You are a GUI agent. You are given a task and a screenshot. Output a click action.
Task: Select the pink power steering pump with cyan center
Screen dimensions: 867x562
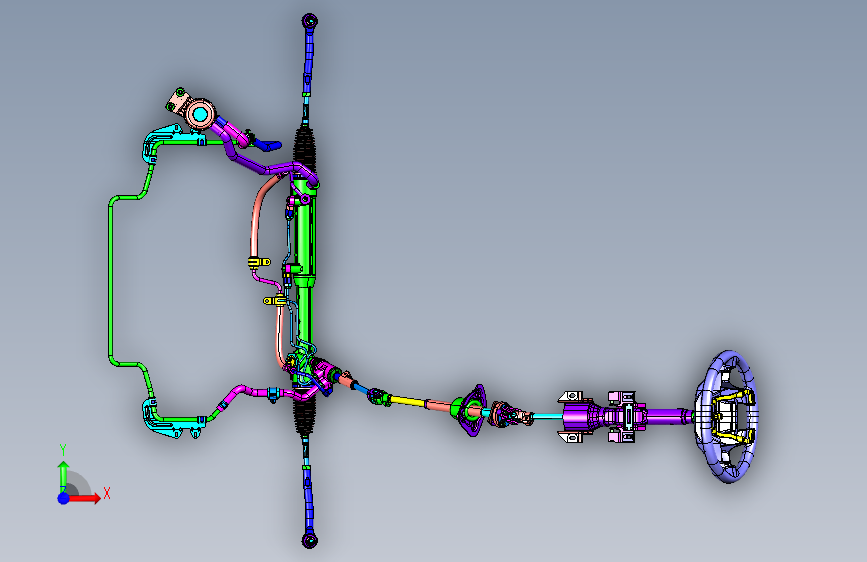(x=200, y=115)
